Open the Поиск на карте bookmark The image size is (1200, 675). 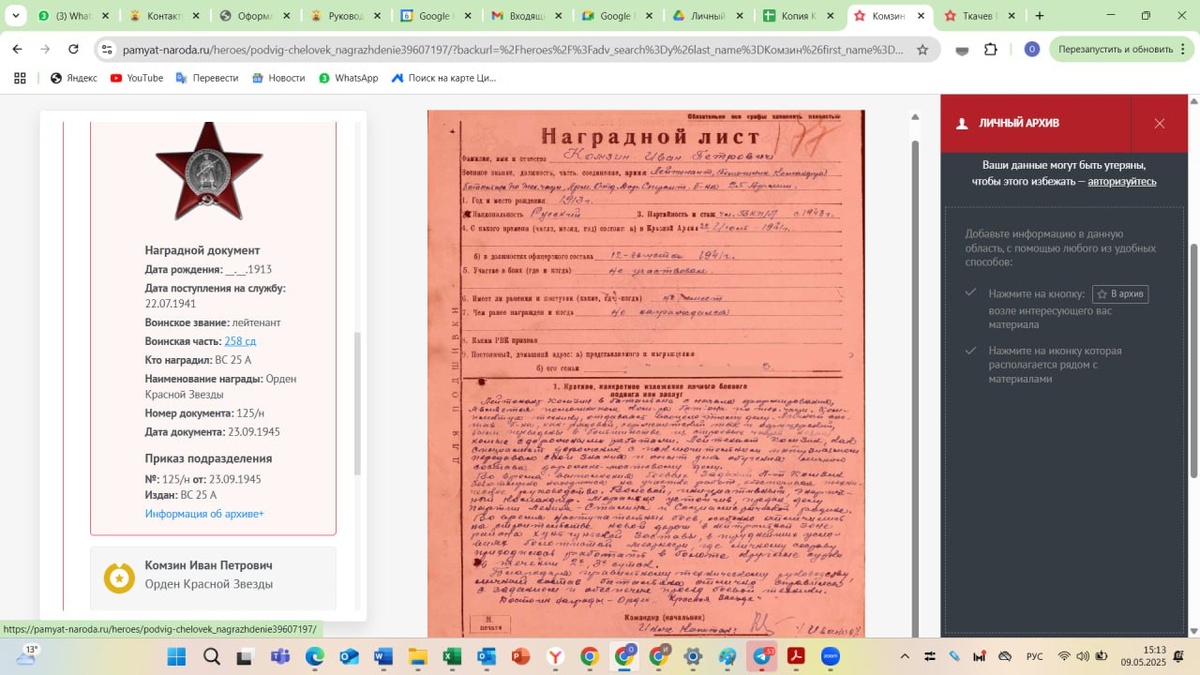(443, 78)
